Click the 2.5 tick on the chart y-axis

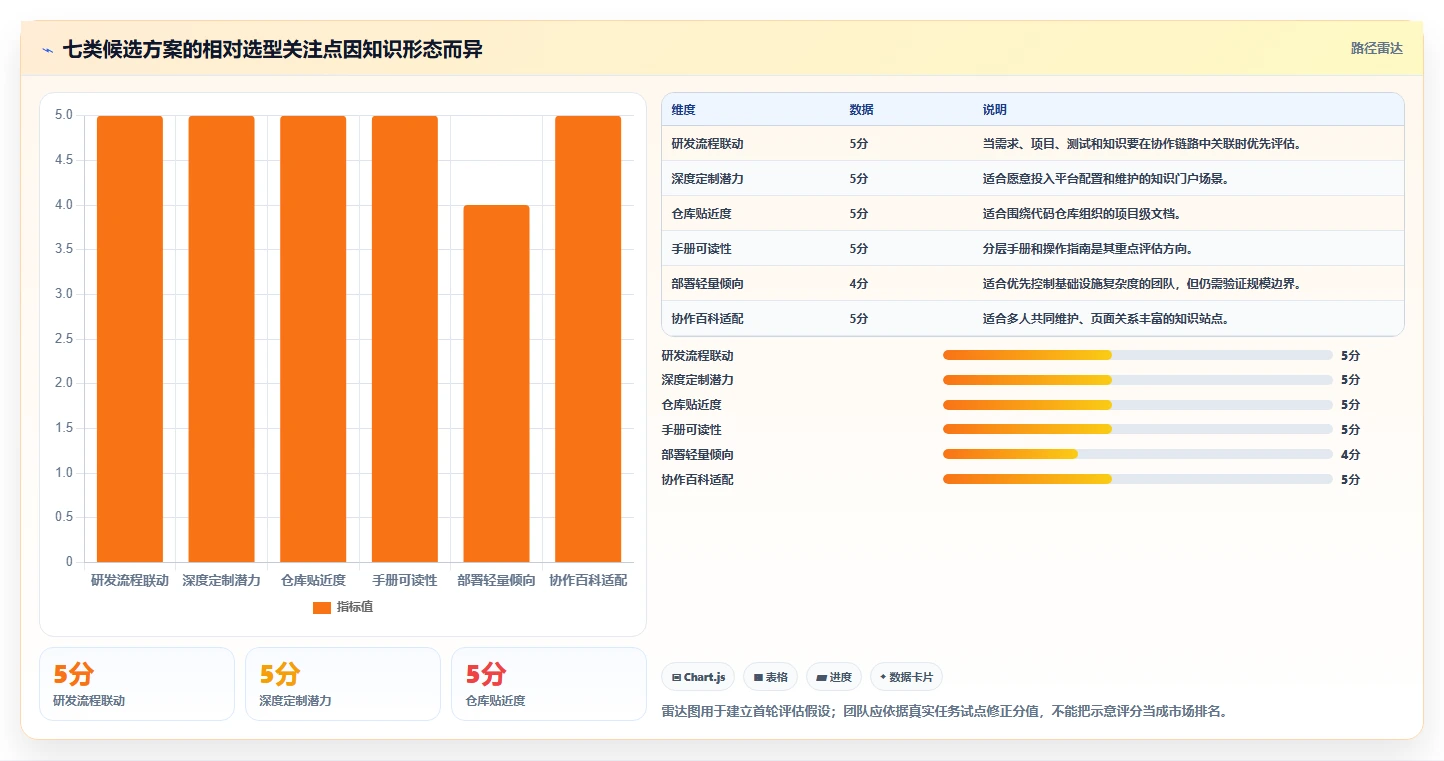pyautogui.click(x=64, y=339)
